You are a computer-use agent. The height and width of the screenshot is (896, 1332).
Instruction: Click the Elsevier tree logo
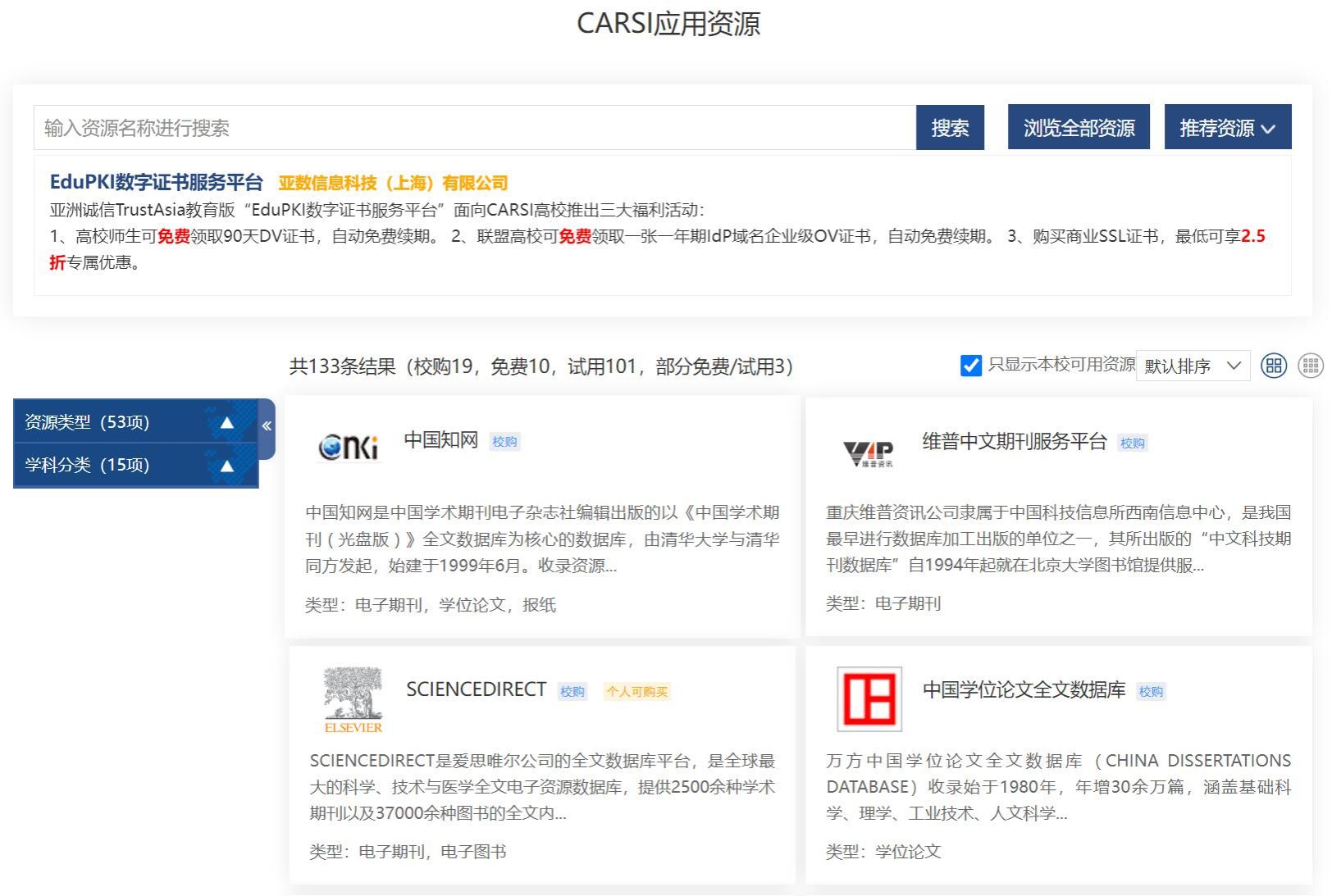pyautogui.click(x=353, y=699)
